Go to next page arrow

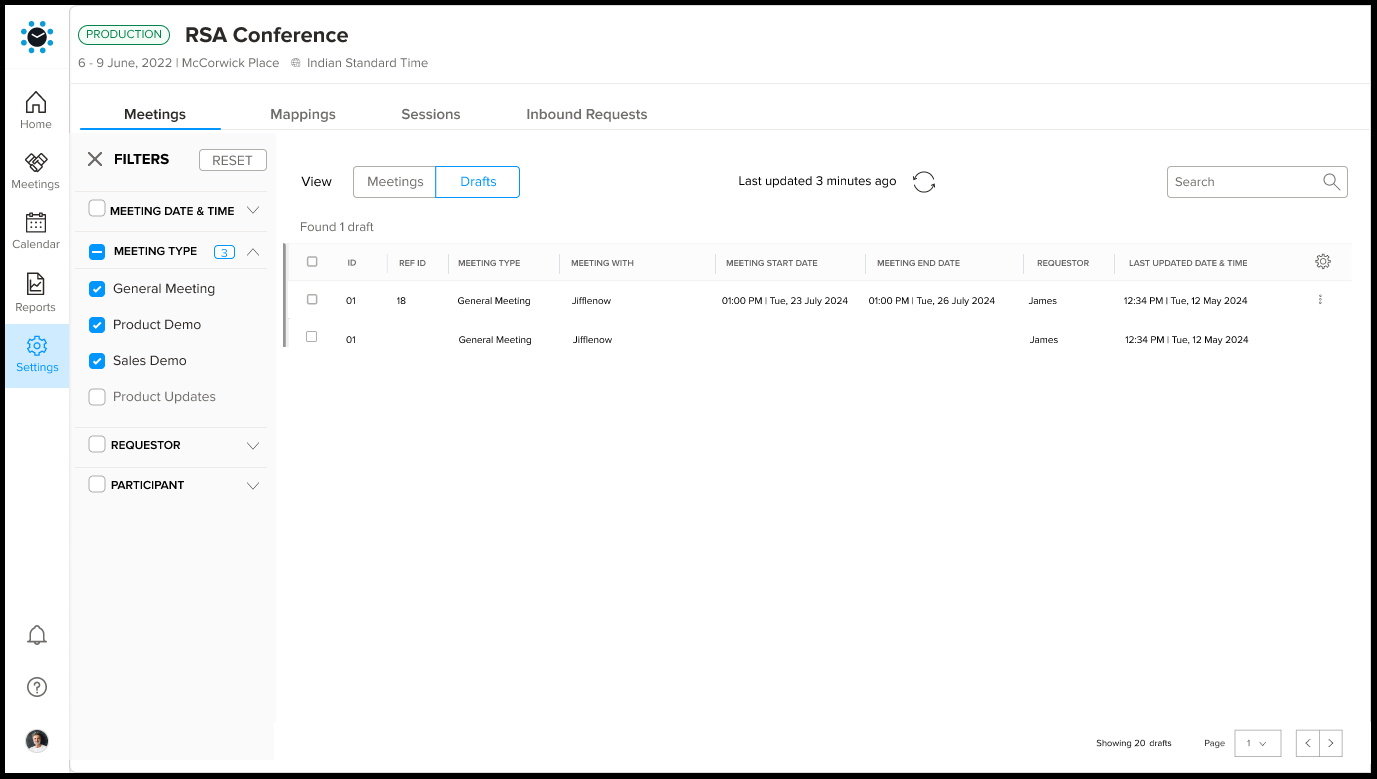point(1331,743)
